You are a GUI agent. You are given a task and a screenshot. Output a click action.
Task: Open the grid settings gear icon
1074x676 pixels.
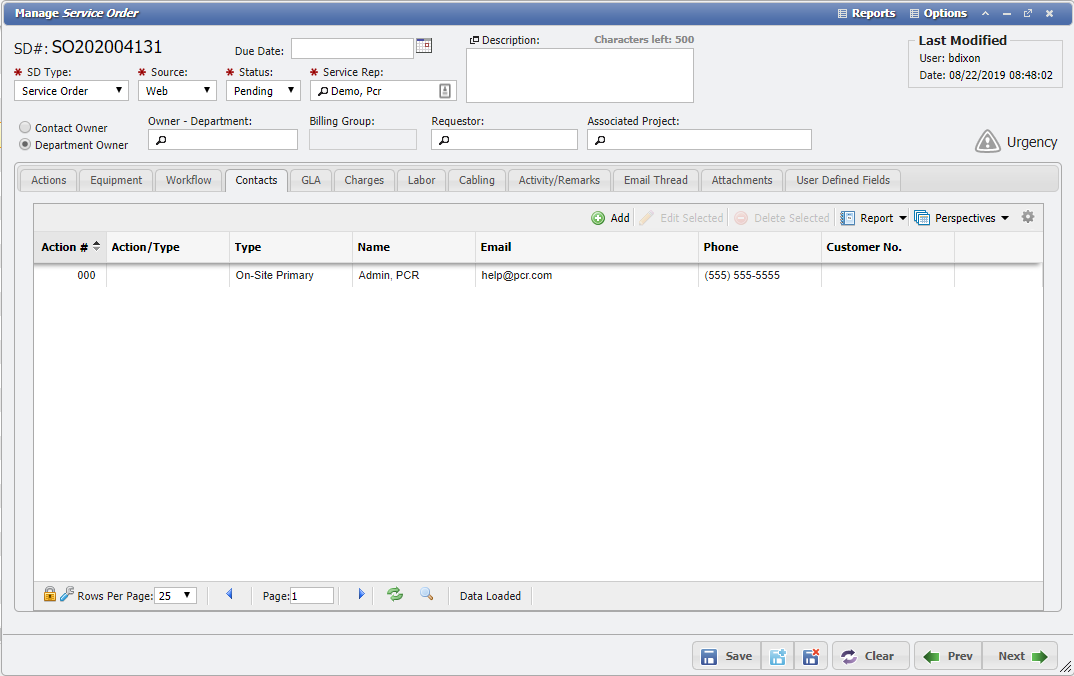point(1028,216)
